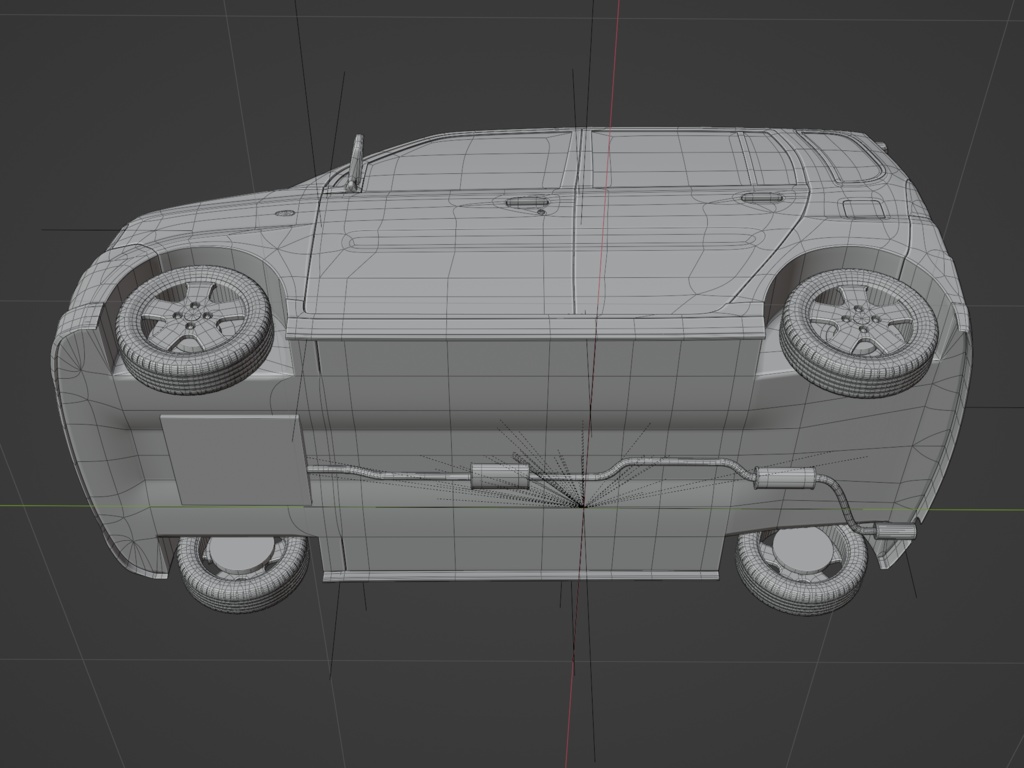This screenshot has width=1024, height=768.
Task: Select the flat rectangular plate under the engine bay
Action: pos(235,460)
